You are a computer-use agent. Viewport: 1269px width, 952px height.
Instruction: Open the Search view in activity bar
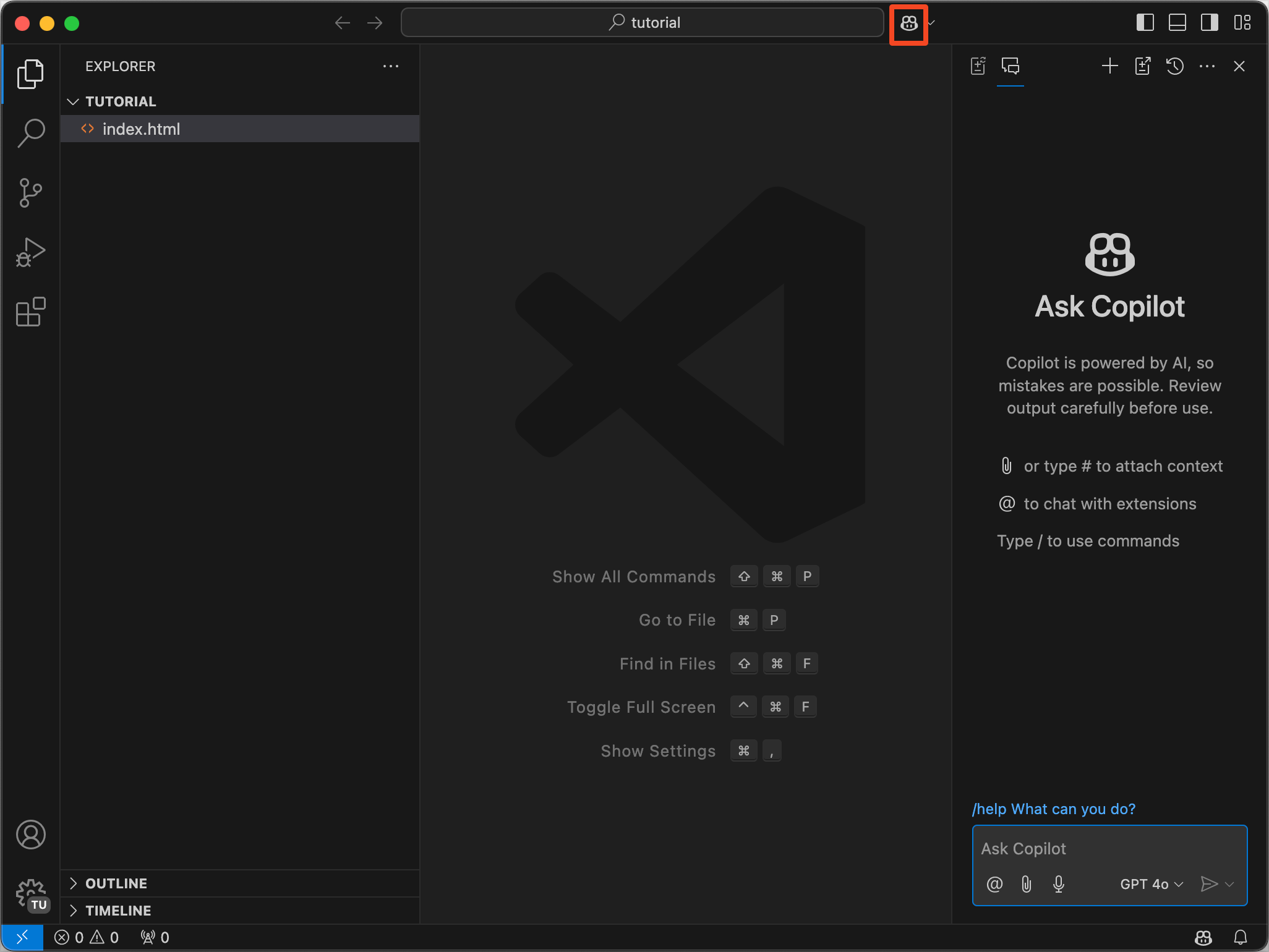tap(30, 132)
